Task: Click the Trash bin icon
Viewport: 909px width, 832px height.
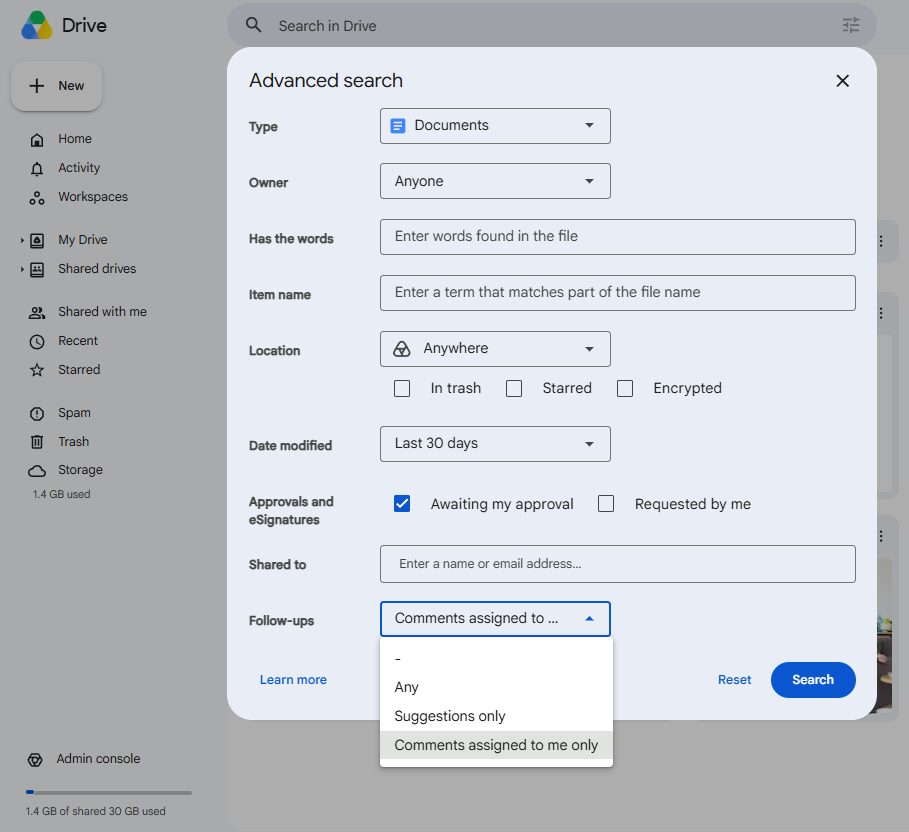Action: click(x=37, y=442)
